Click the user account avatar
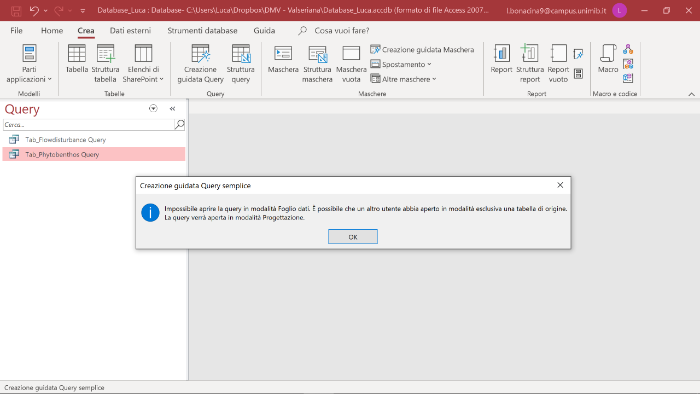The image size is (700, 394). coord(619,11)
